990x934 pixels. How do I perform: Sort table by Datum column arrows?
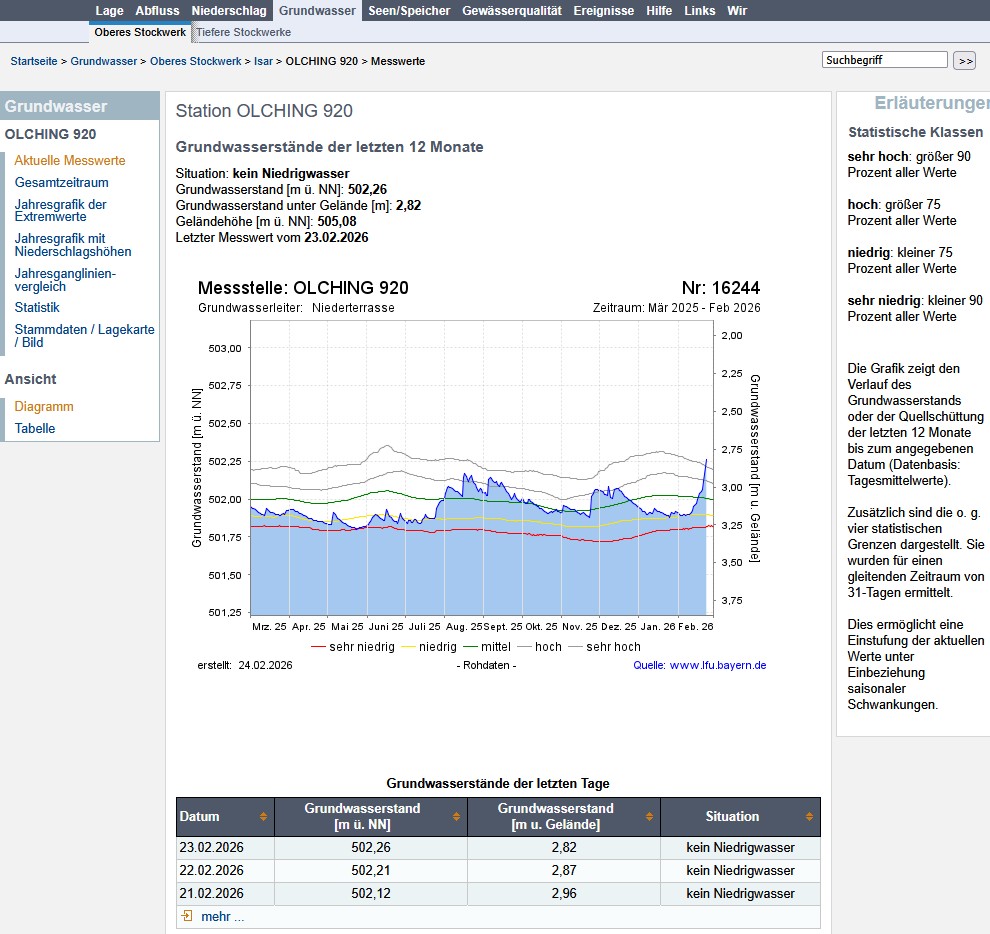click(263, 817)
